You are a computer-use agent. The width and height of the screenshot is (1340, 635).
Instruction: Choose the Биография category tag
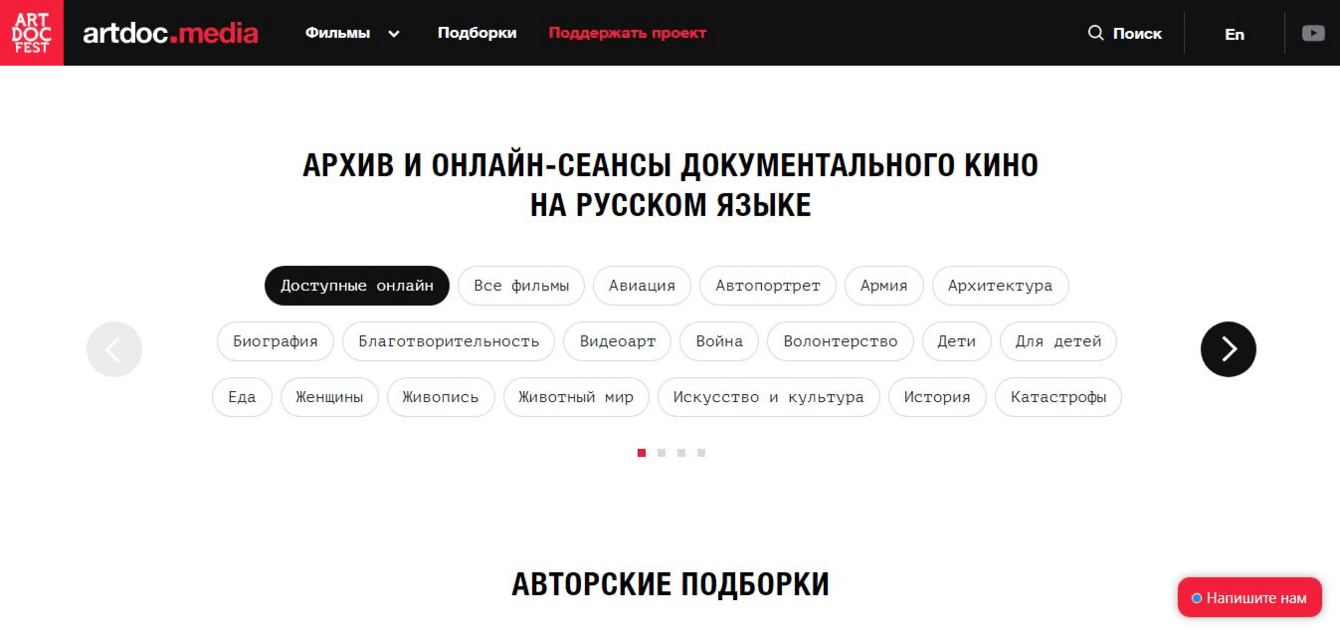[276, 341]
